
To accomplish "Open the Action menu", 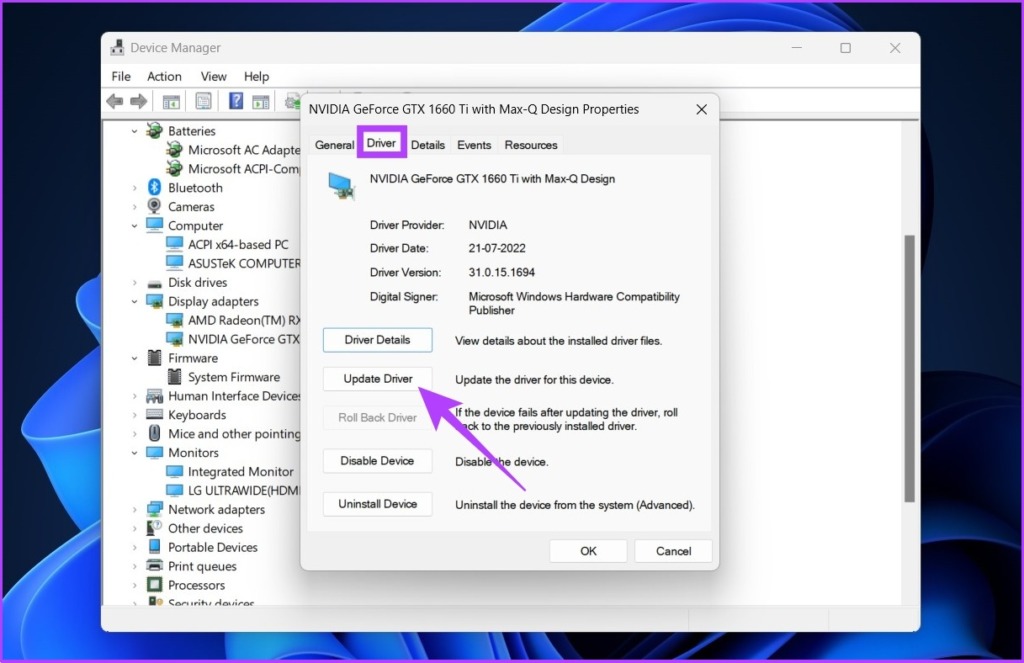I will (164, 76).
